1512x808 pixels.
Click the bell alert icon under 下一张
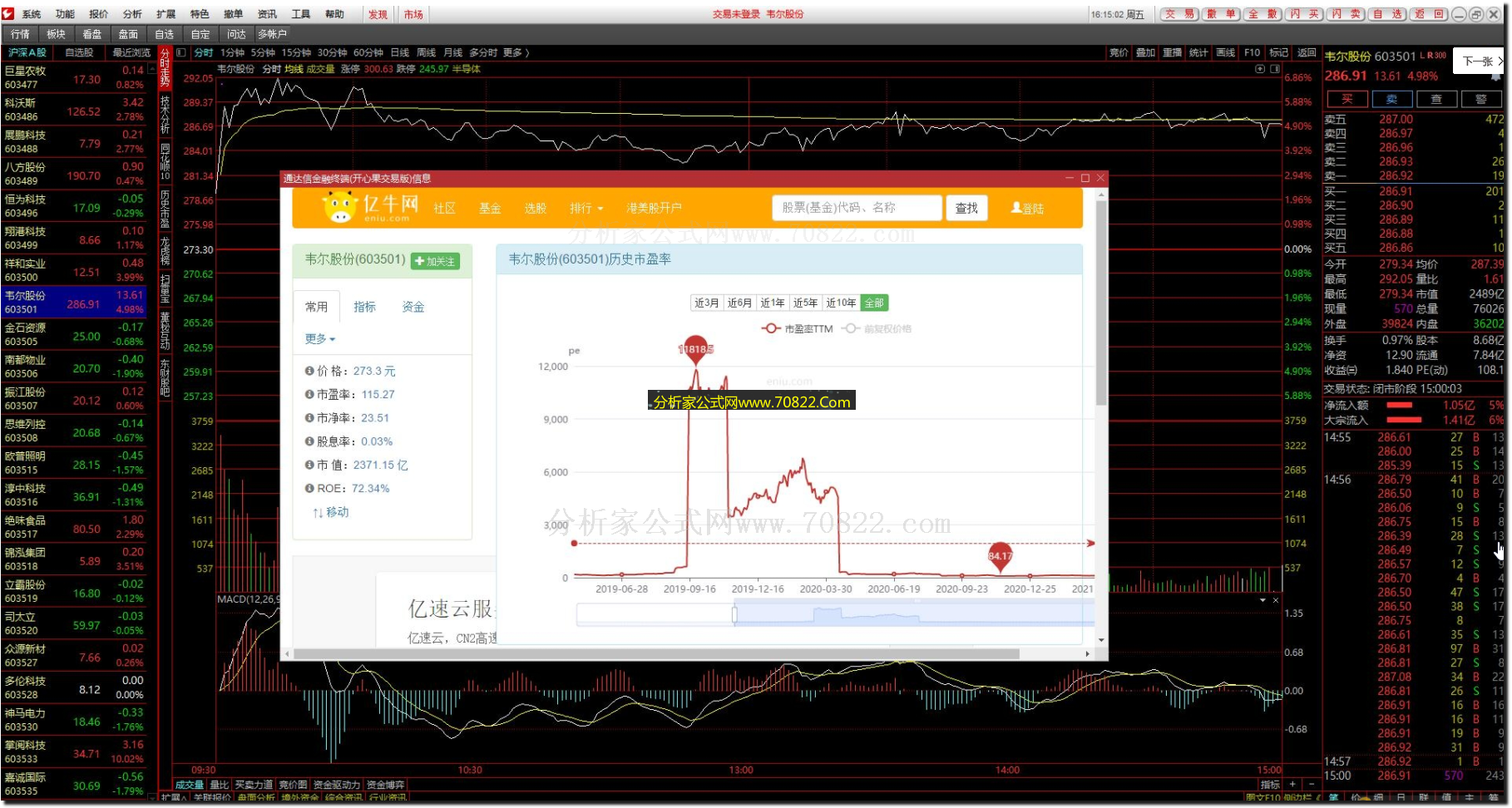pos(1496,76)
